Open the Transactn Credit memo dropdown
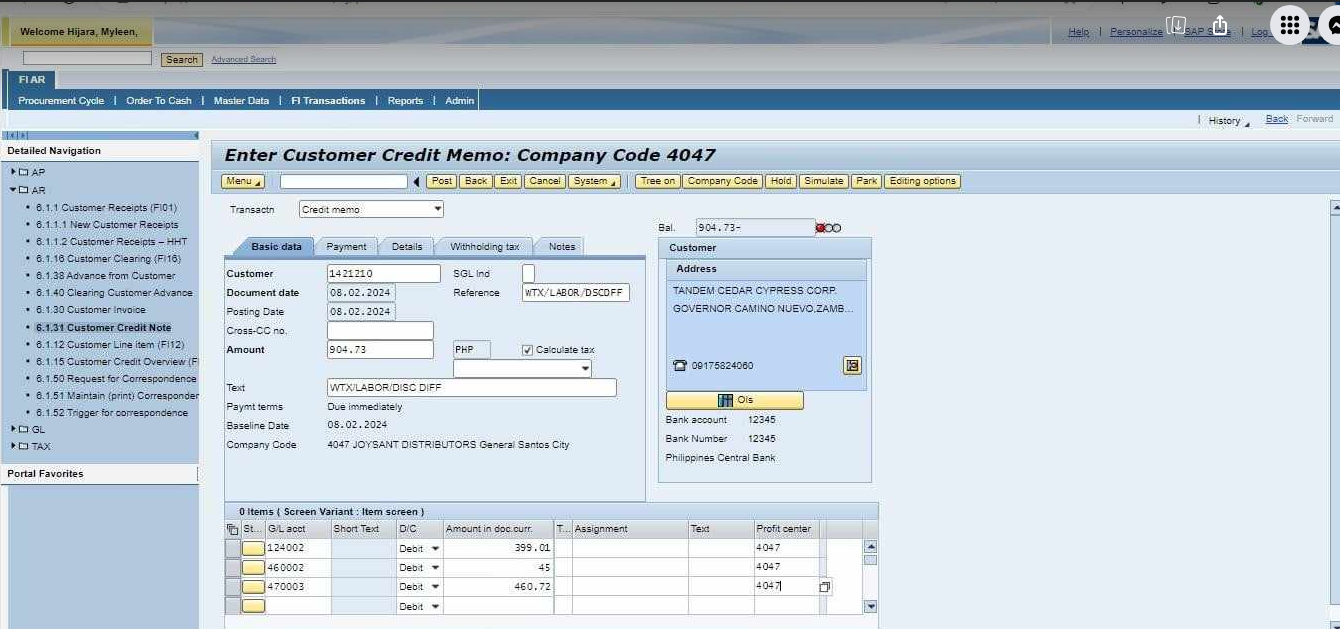The height and width of the screenshot is (629, 1340). pyautogui.click(x=438, y=209)
